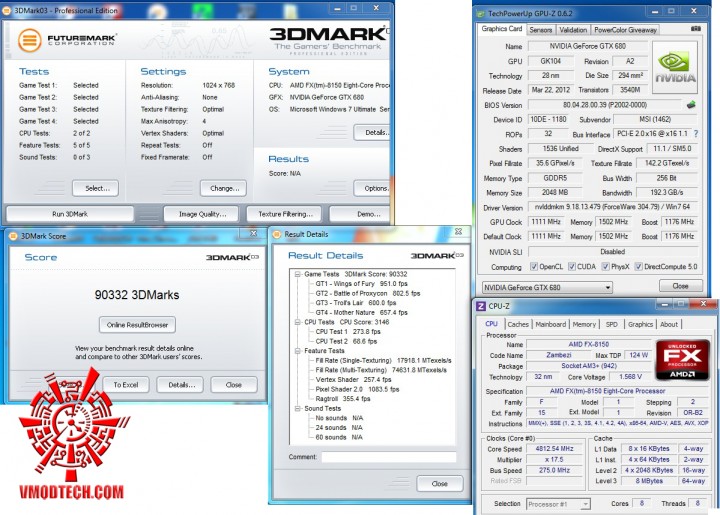Image resolution: width=720 pixels, height=515 pixels.
Task: Click Driver Version field in GPU-Z
Action: tap(613, 207)
